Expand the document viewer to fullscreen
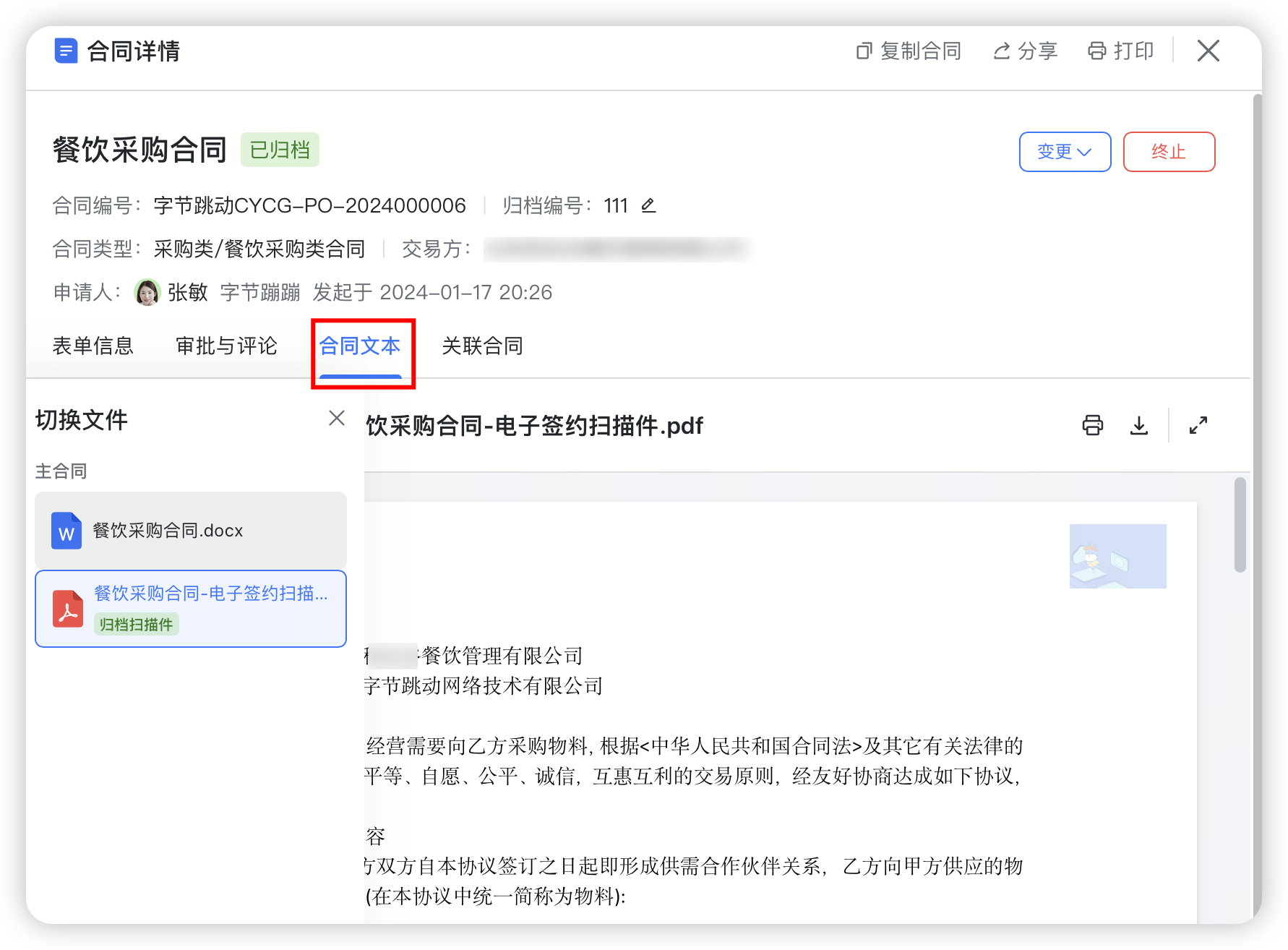 point(1198,425)
